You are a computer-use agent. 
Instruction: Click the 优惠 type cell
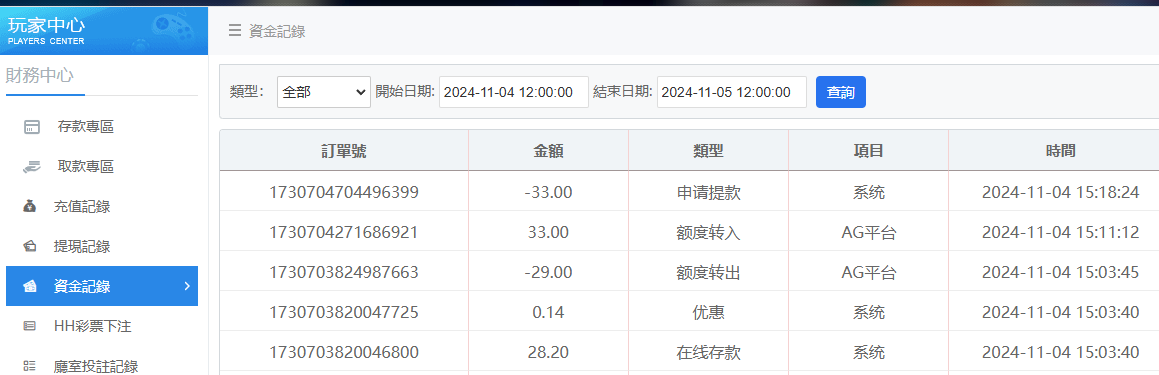coord(708,312)
